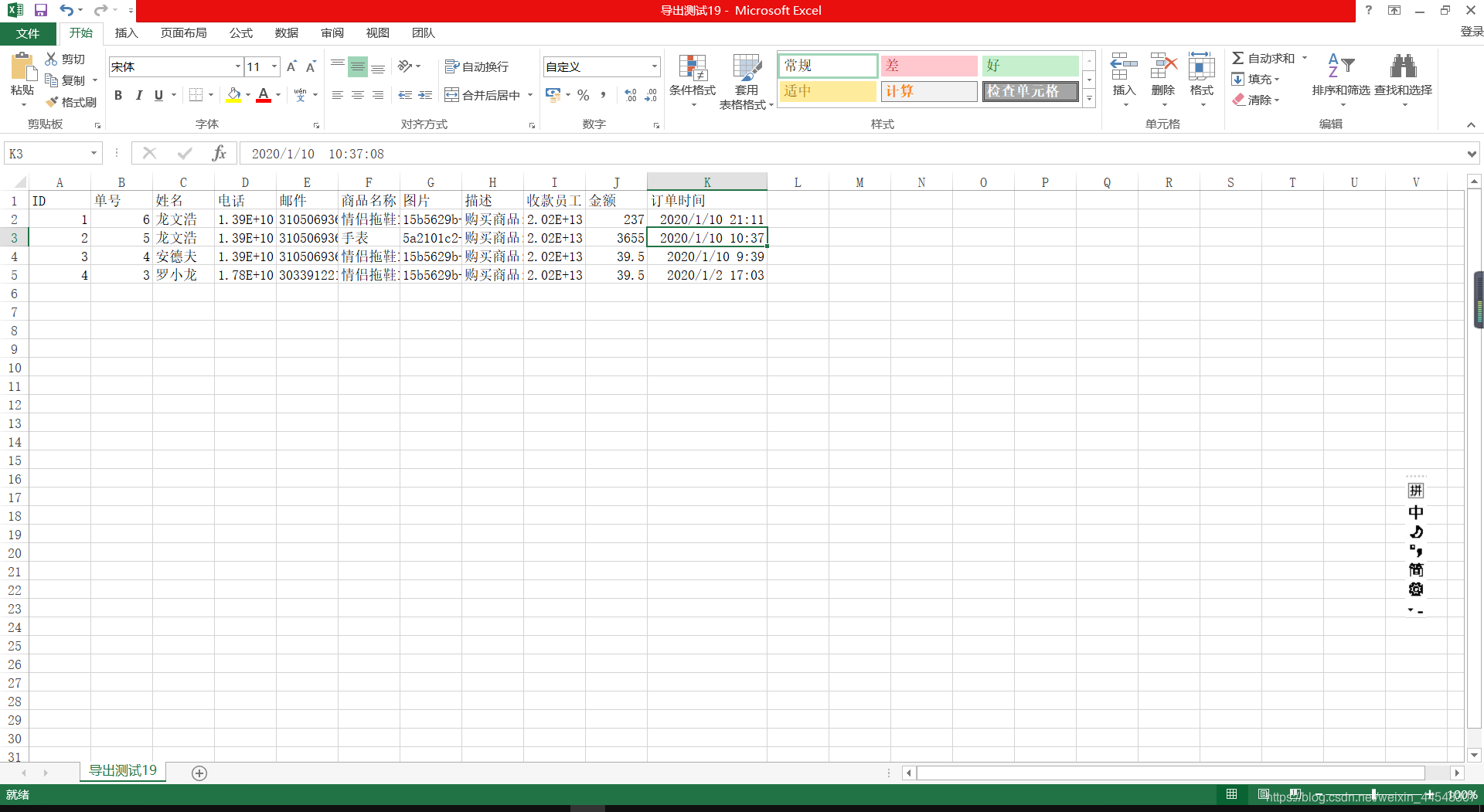The image size is (1484, 812).
Task: Decrease font size with smaller A icon
Action: pyautogui.click(x=311, y=66)
